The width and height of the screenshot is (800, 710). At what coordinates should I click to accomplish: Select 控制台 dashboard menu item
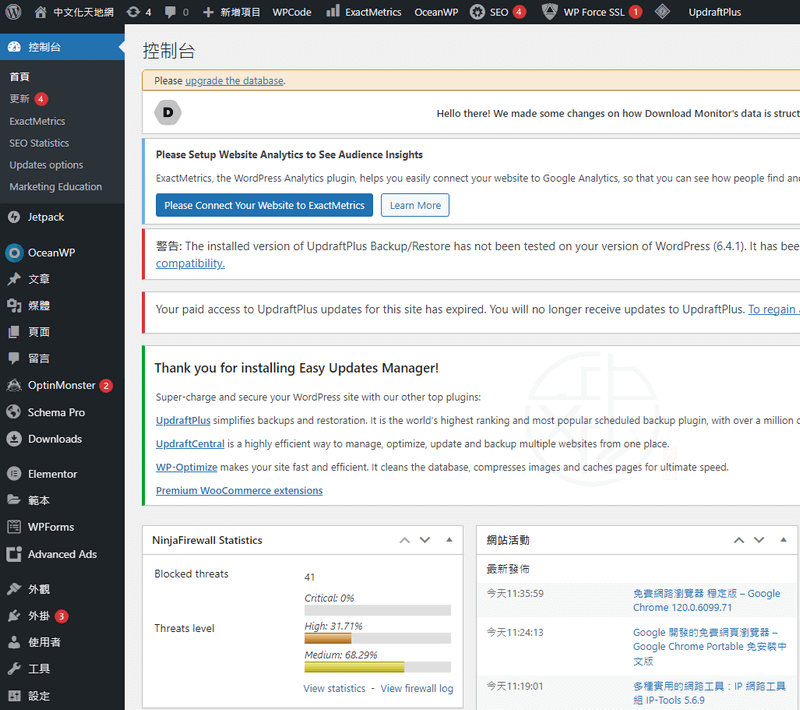tap(62, 47)
